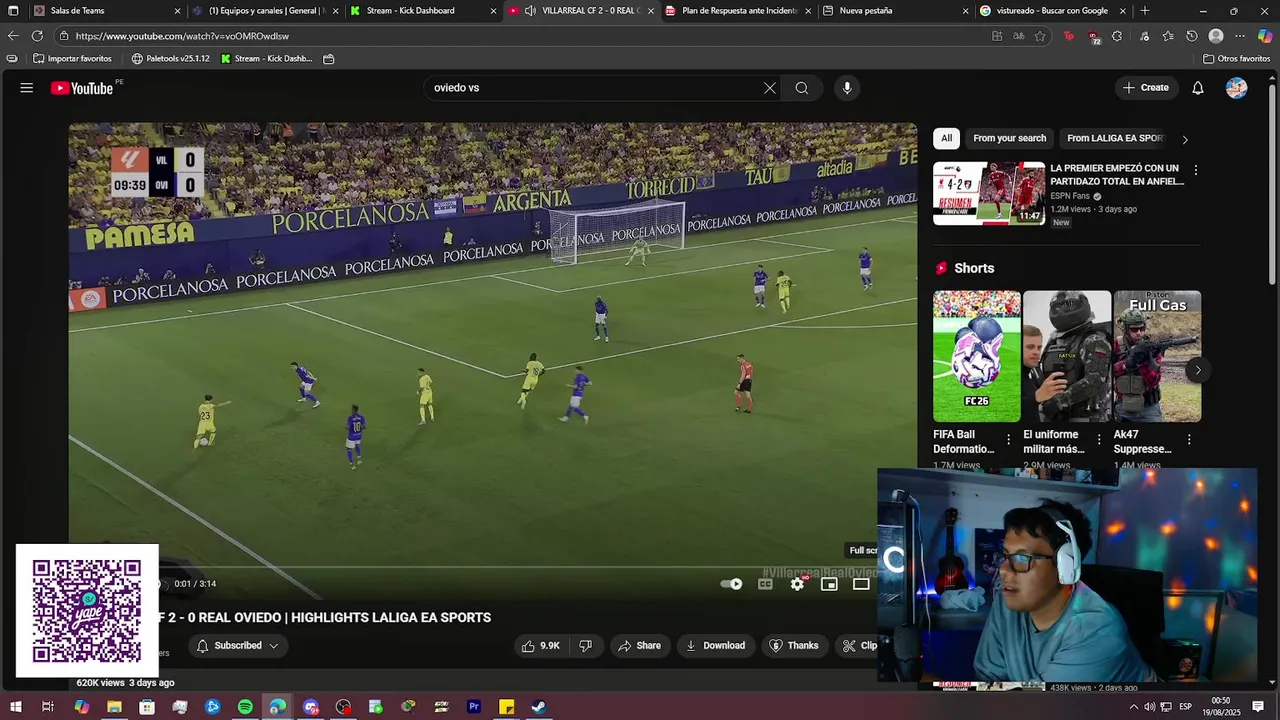Switch to Plan de Respuesta ante Incidentes tab

point(738,11)
